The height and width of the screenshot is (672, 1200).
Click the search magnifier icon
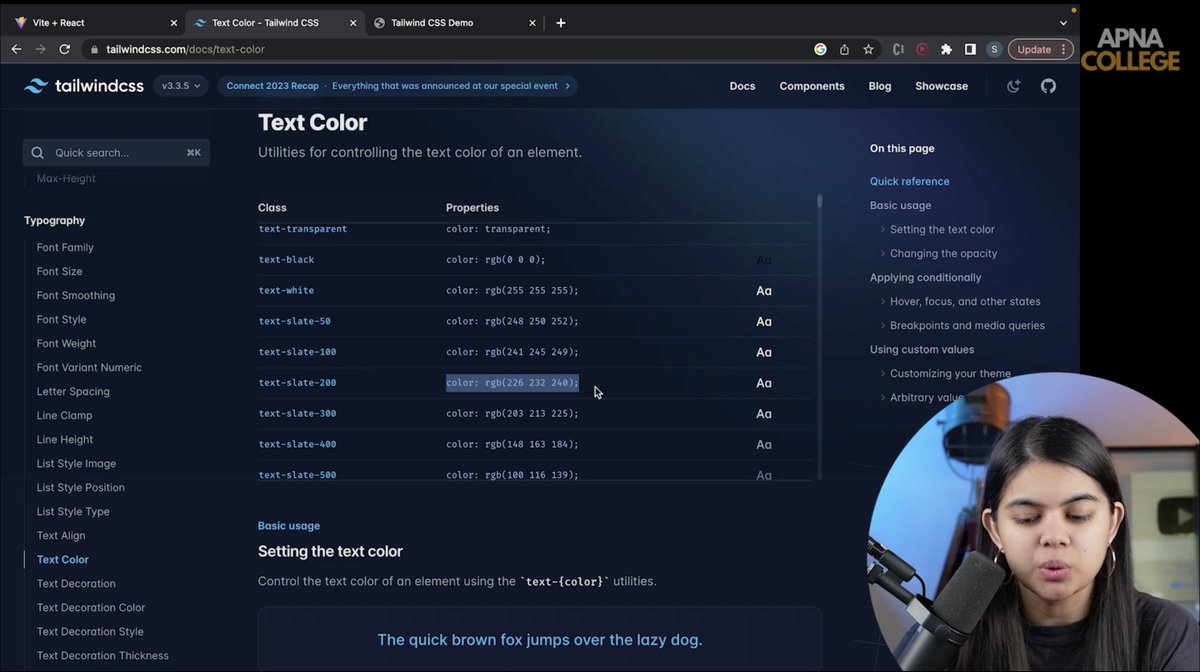[38, 153]
